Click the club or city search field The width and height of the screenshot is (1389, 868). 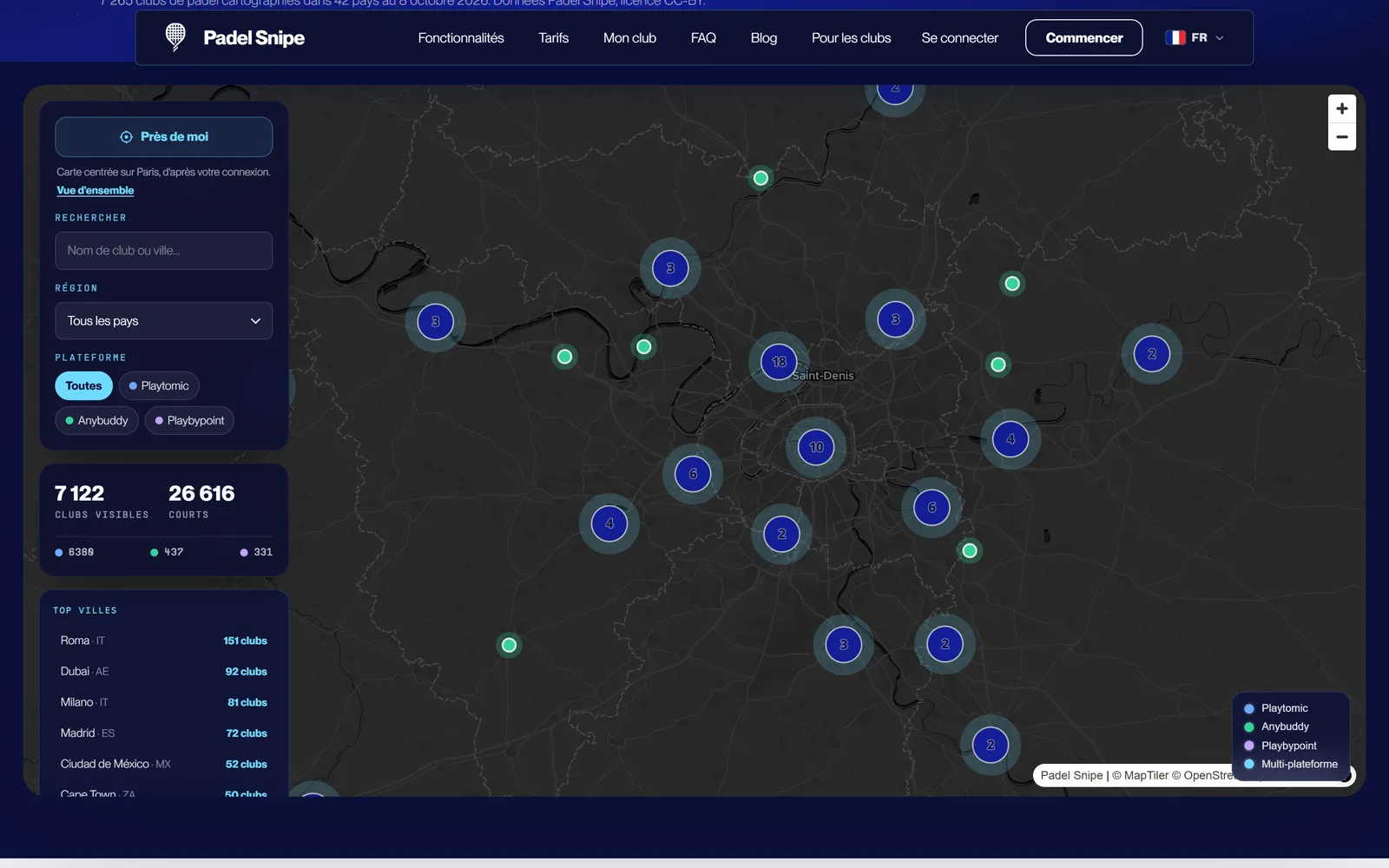coord(164,250)
